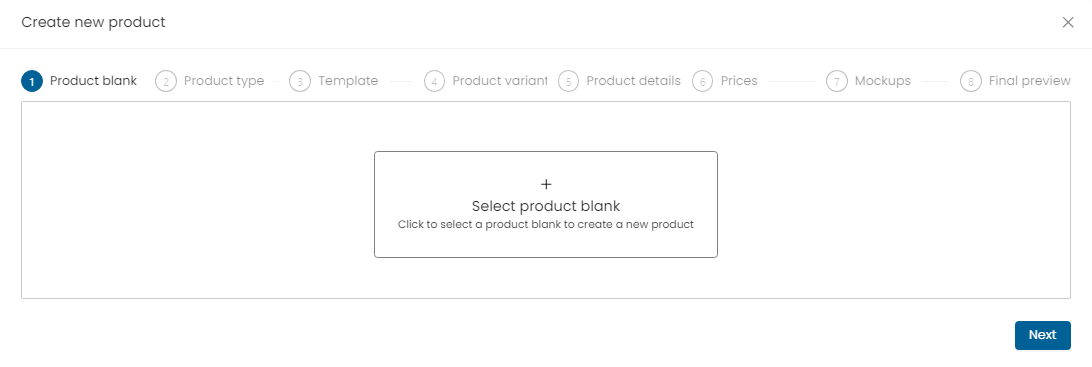The height and width of the screenshot is (367, 1092).
Task: Click the step 3 circle icon
Action: tap(300, 81)
